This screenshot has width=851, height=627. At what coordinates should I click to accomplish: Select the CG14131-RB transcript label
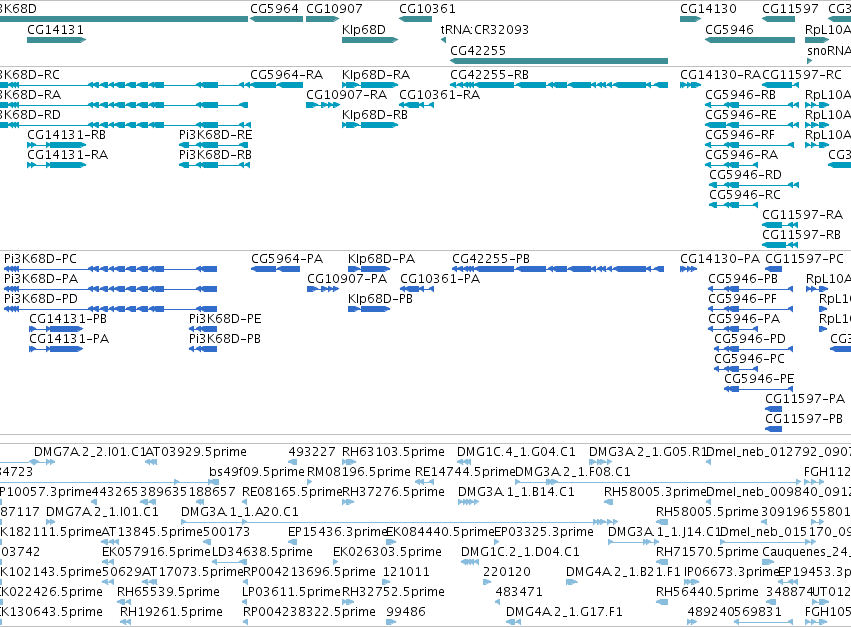click(66, 135)
